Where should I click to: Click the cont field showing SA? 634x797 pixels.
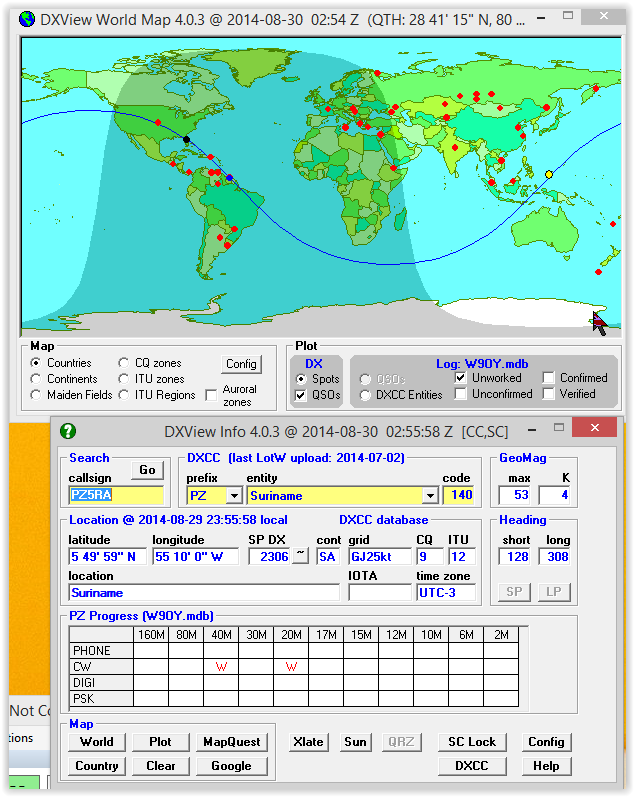coord(329,556)
